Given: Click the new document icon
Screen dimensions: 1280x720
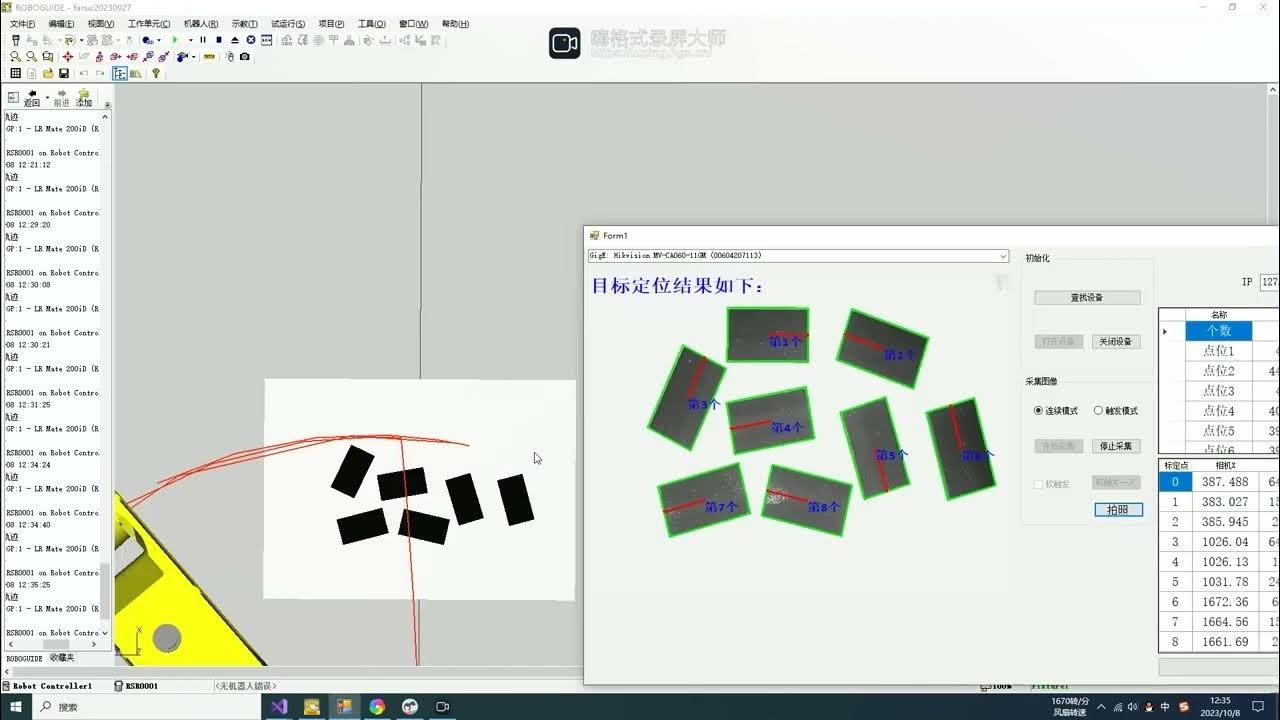Looking at the screenshot, I should point(31,73).
